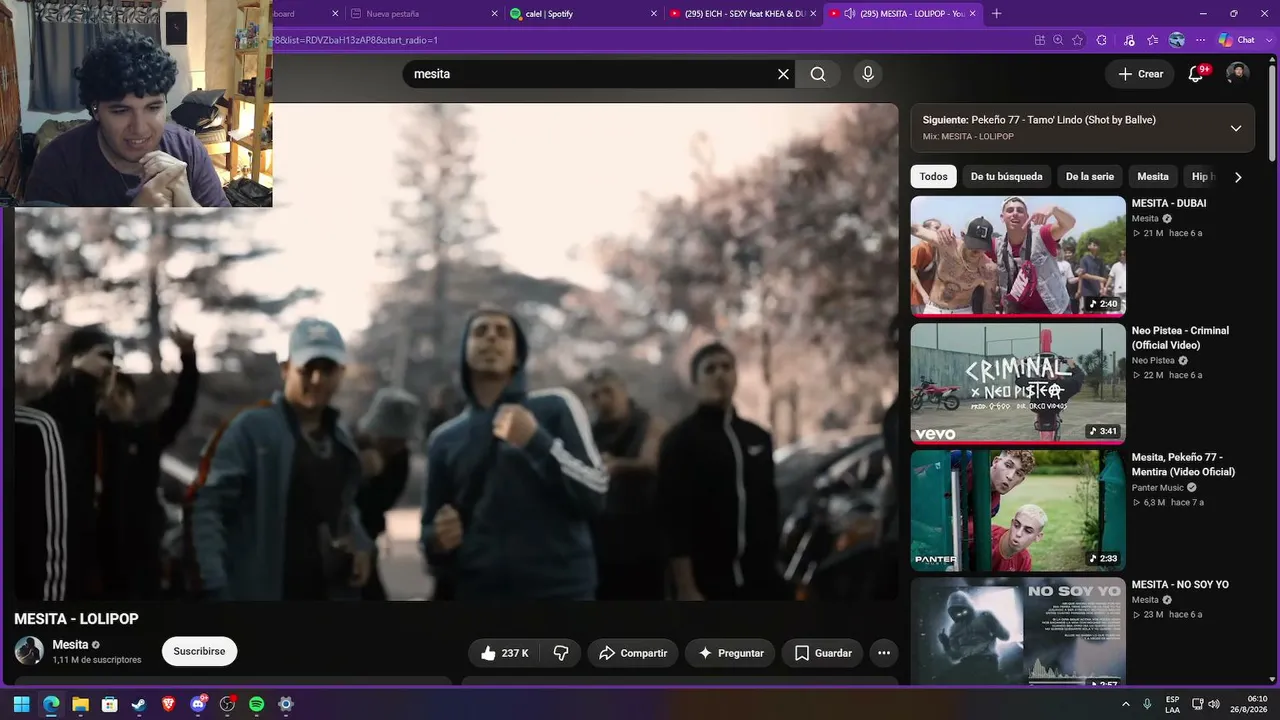1280x720 pixels.
Task: Open Steam from the taskbar
Action: (139, 704)
